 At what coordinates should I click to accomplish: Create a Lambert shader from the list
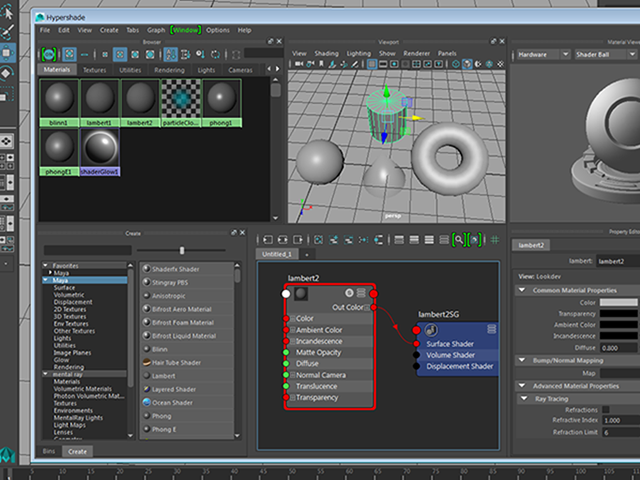tap(187, 376)
